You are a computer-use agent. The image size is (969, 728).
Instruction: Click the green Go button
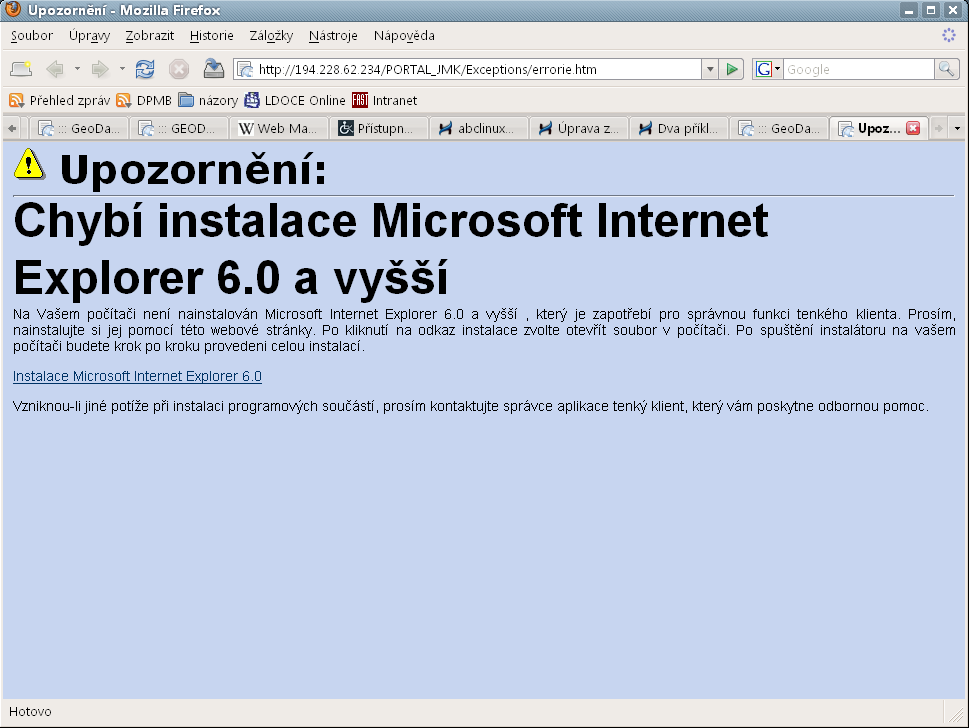click(732, 69)
